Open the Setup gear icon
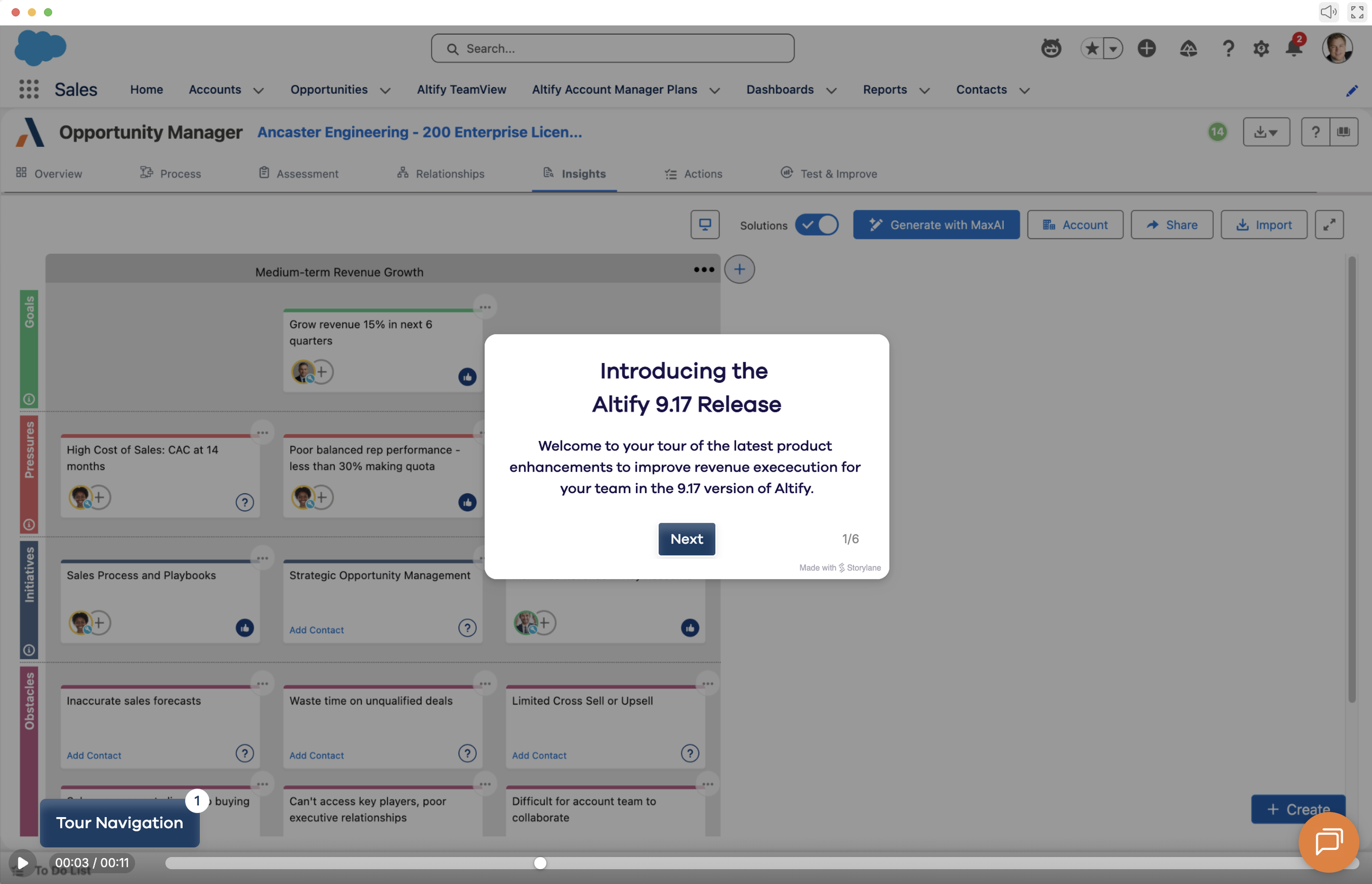1372x884 pixels. (x=1261, y=48)
